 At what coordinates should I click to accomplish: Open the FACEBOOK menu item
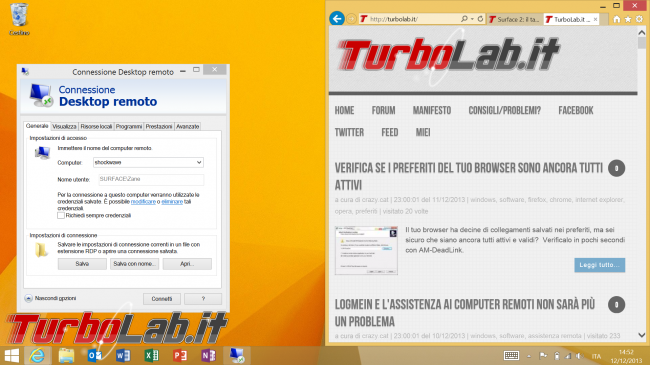(x=576, y=110)
